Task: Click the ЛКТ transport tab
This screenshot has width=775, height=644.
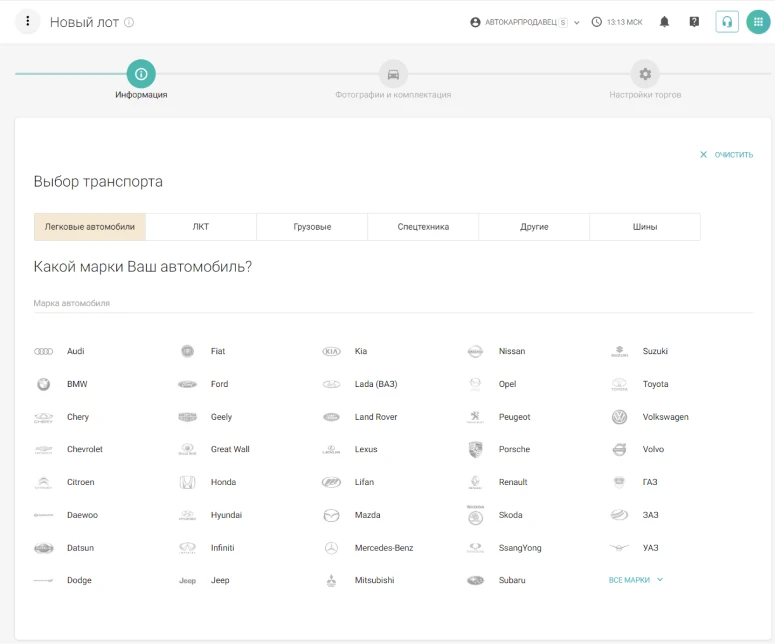Action: (x=201, y=227)
